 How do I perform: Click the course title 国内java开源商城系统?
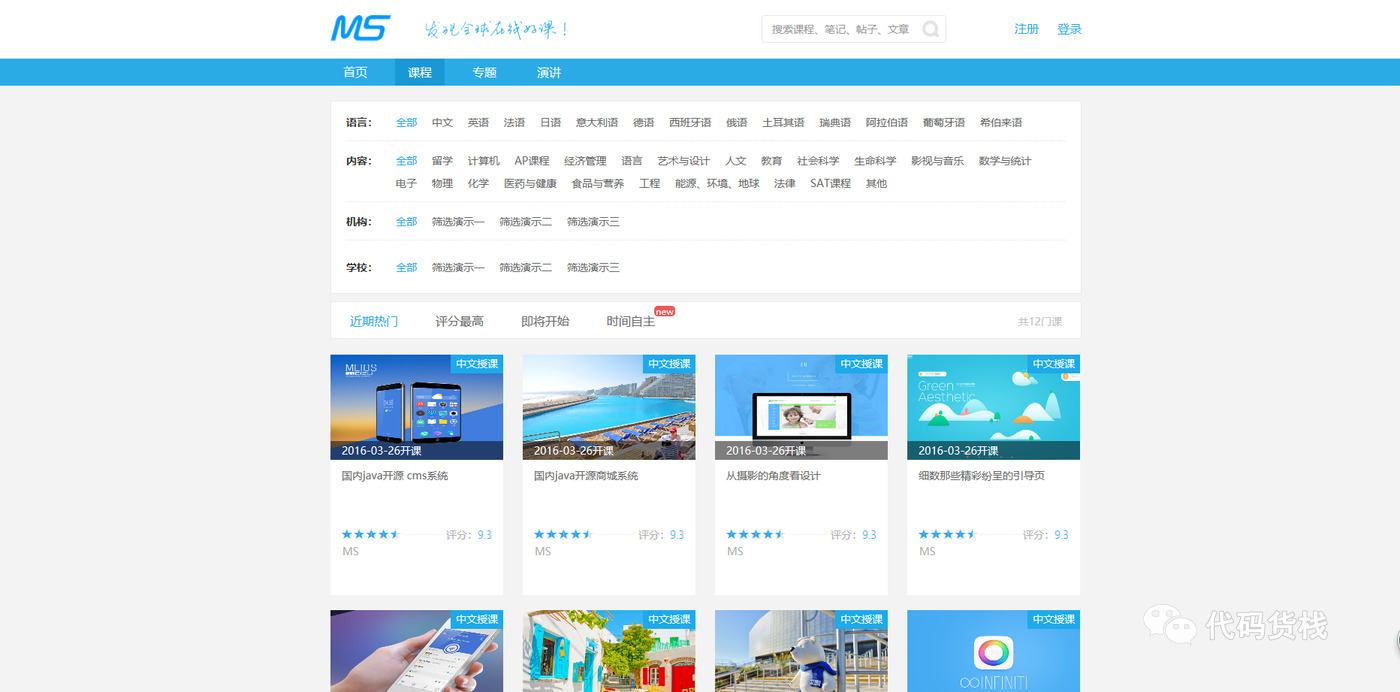coord(586,476)
